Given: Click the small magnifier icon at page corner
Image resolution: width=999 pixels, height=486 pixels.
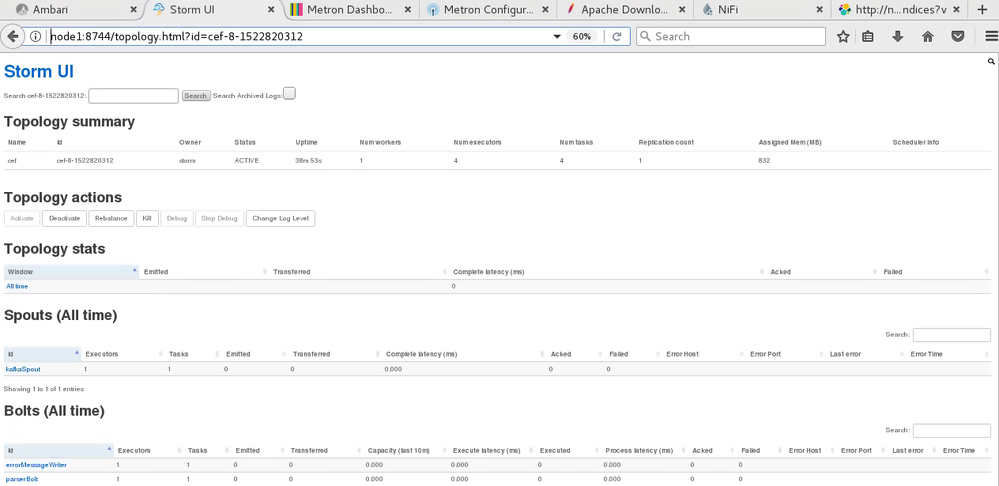Looking at the screenshot, I should point(991,61).
